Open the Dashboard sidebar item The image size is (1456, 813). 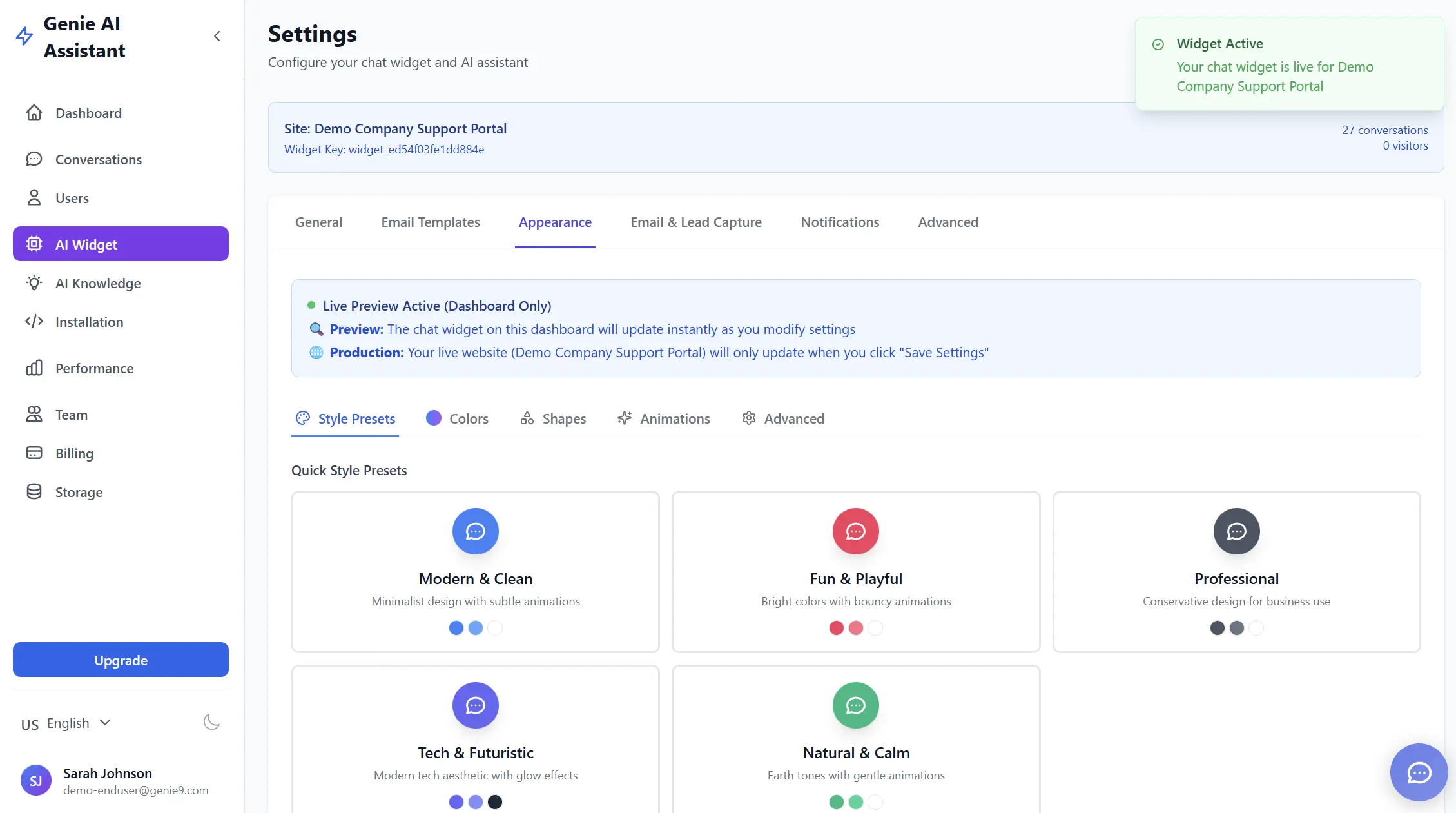[x=121, y=113]
